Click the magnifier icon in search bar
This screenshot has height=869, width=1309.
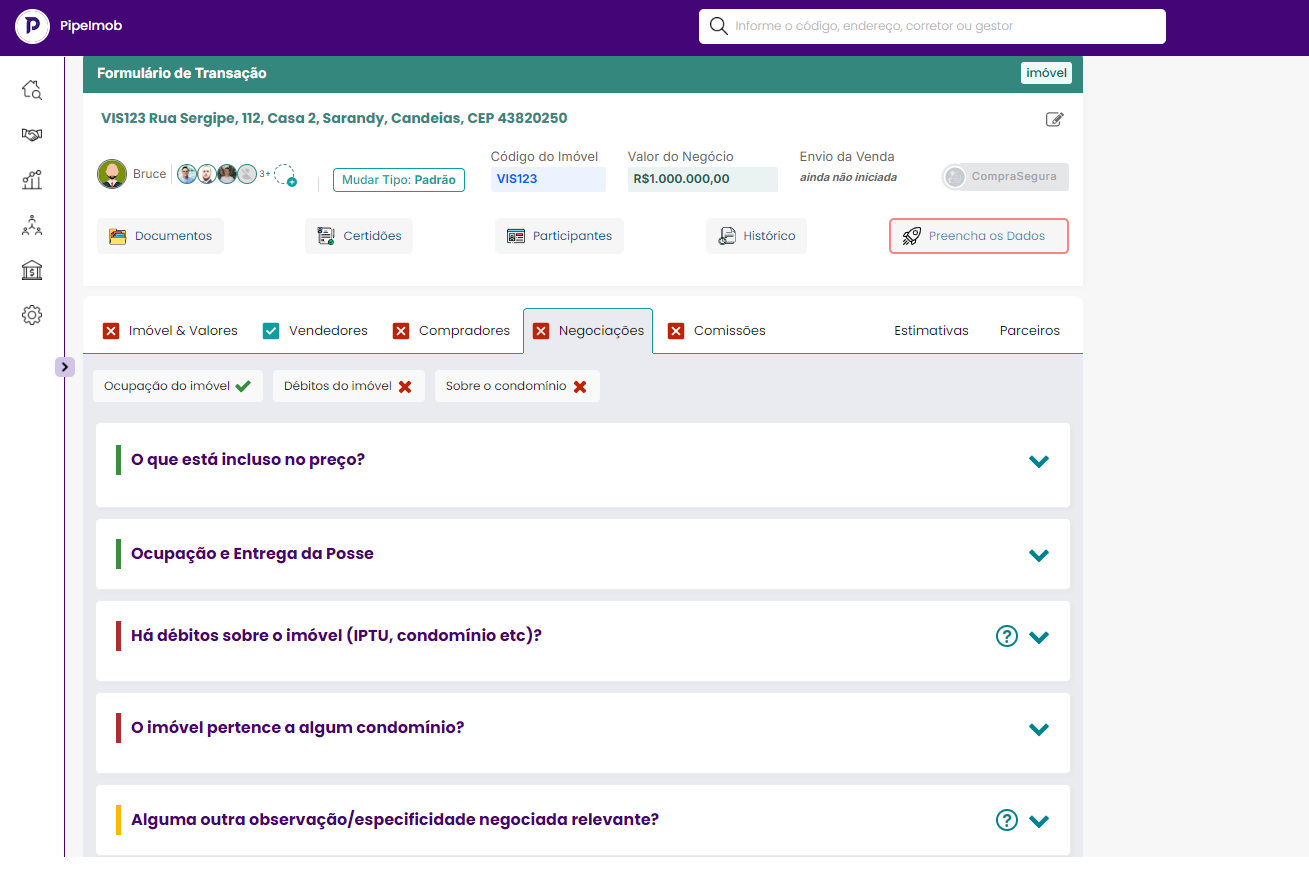click(718, 26)
